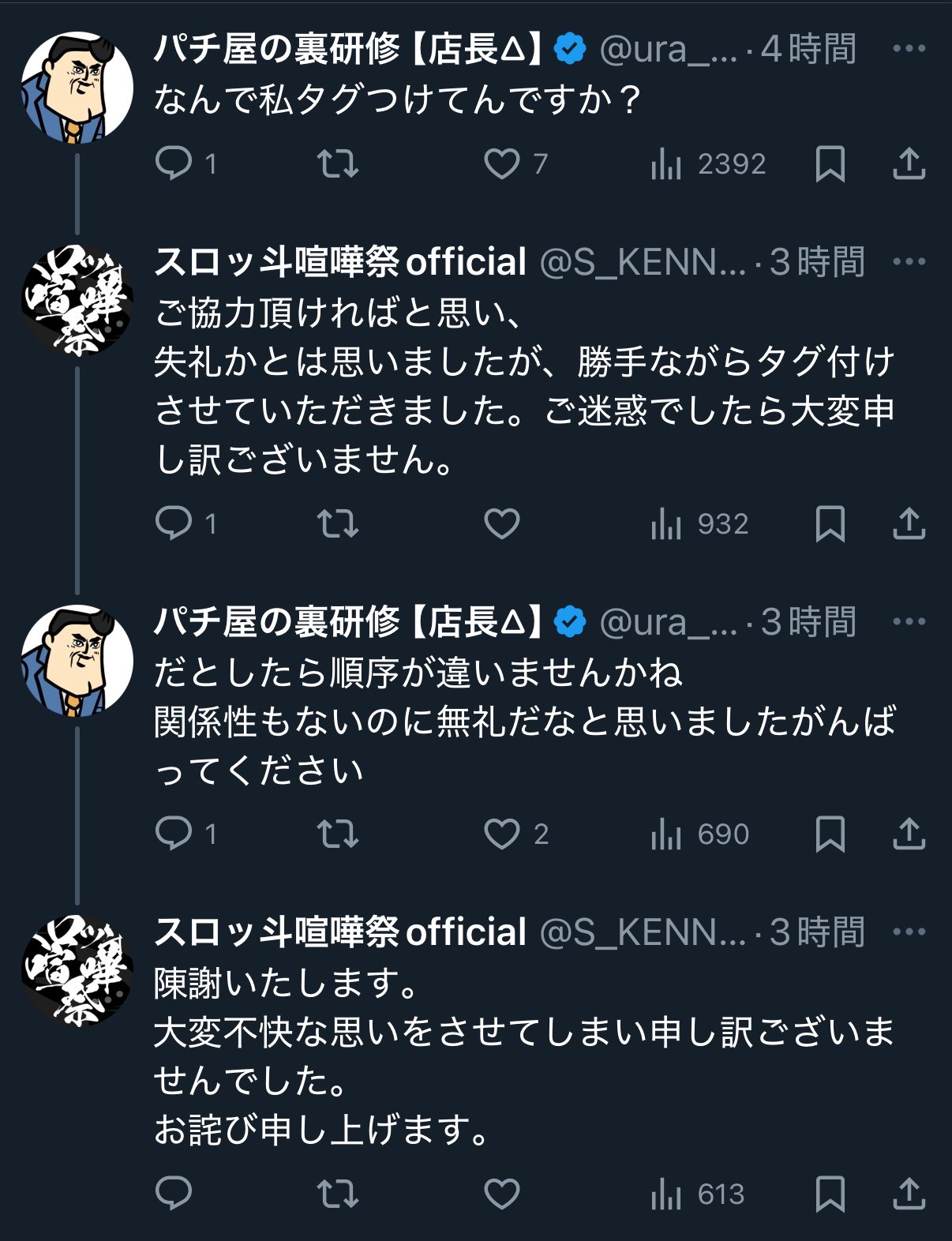Bookmark the last tweet with 613 views
Image resolution: width=952 pixels, height=1241 pixels.
(830, 1194)
